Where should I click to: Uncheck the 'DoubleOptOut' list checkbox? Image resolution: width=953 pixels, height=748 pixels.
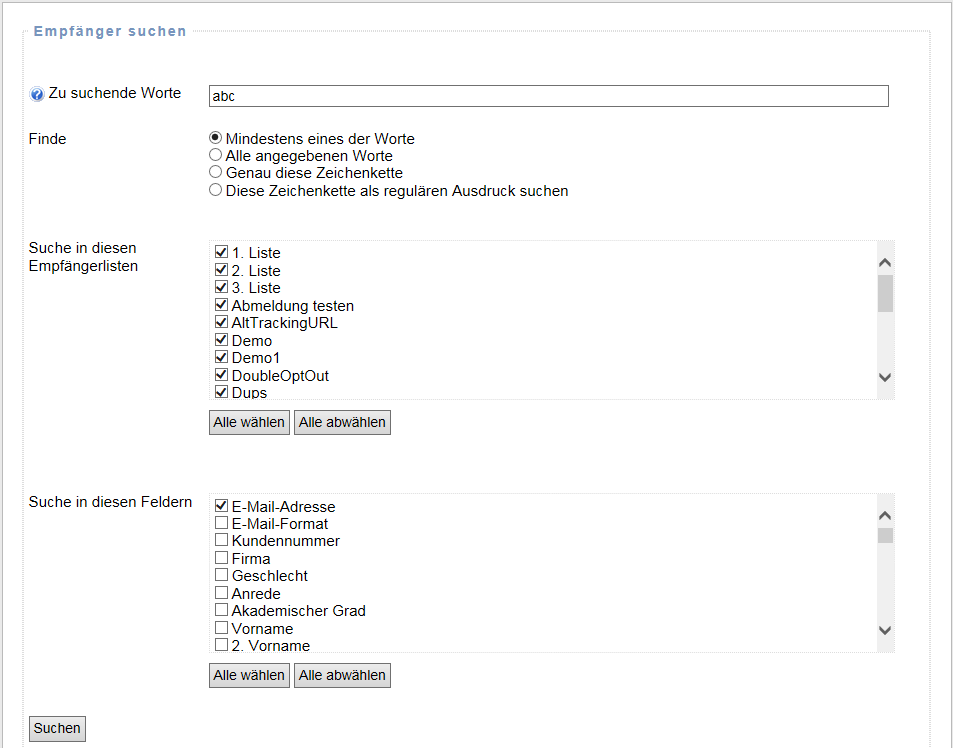pos(222,375)
